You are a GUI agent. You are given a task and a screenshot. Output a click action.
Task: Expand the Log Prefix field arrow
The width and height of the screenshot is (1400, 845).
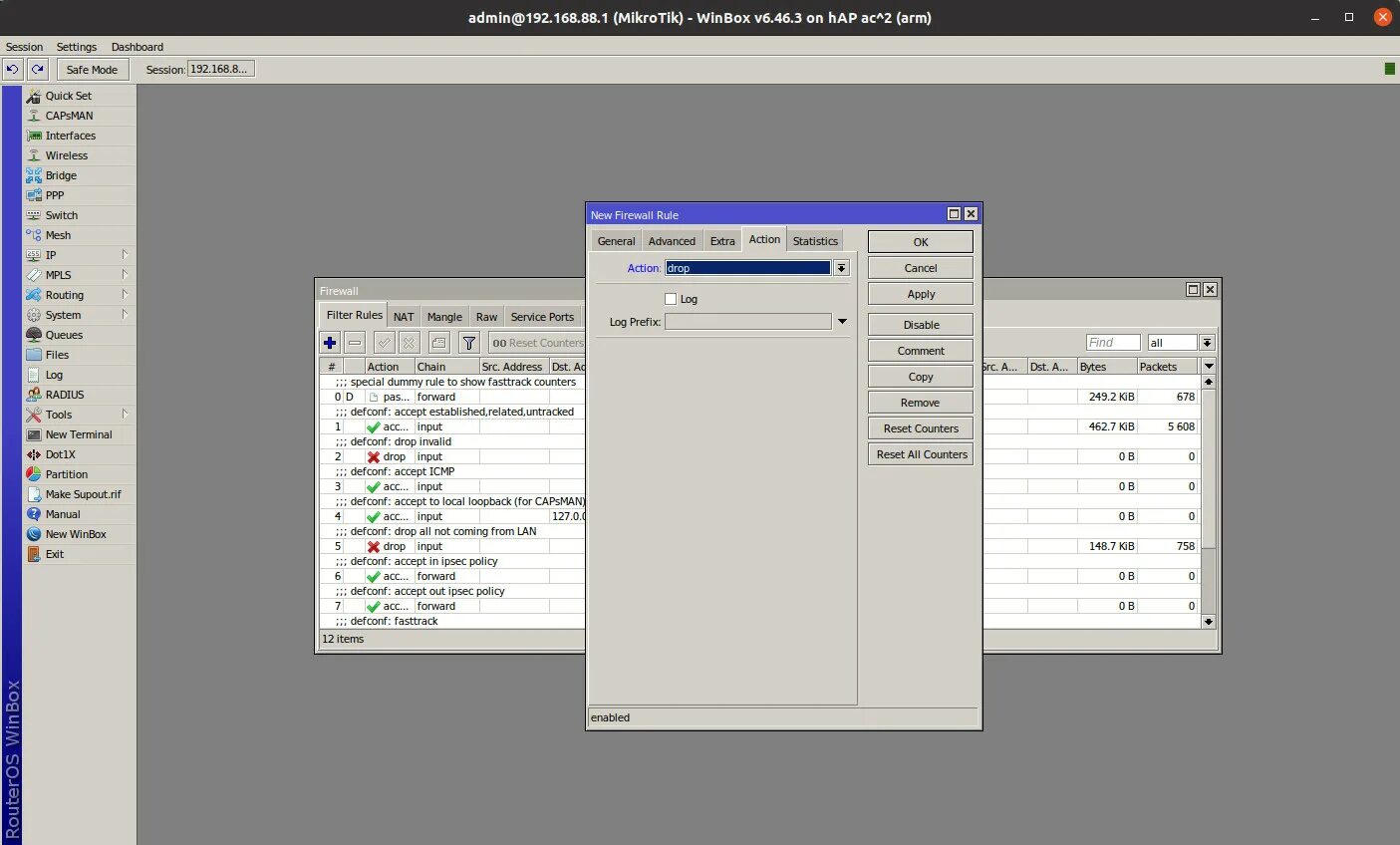coord(842,322)
